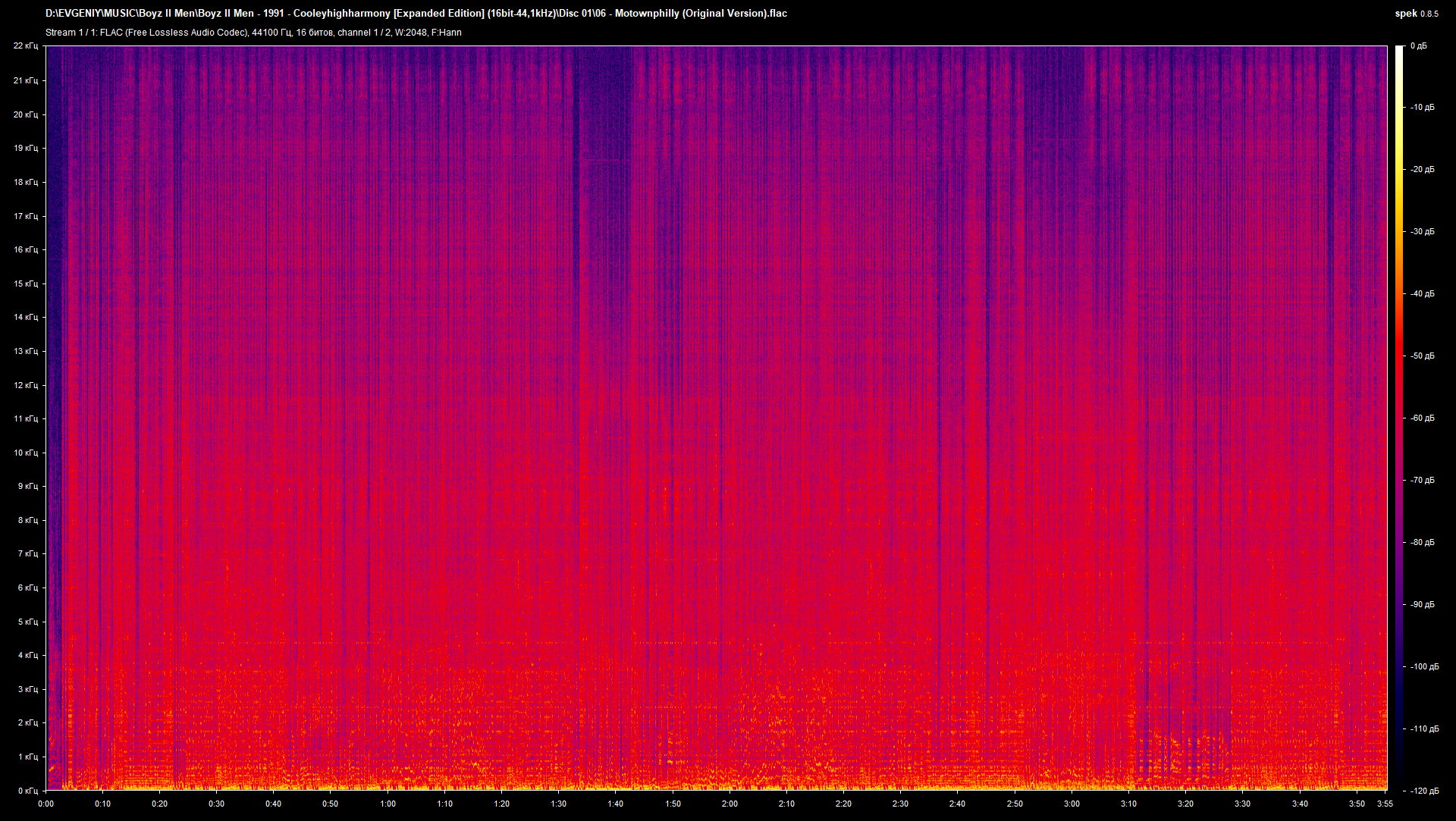Click the F:Hann window function text

[448, 33]
